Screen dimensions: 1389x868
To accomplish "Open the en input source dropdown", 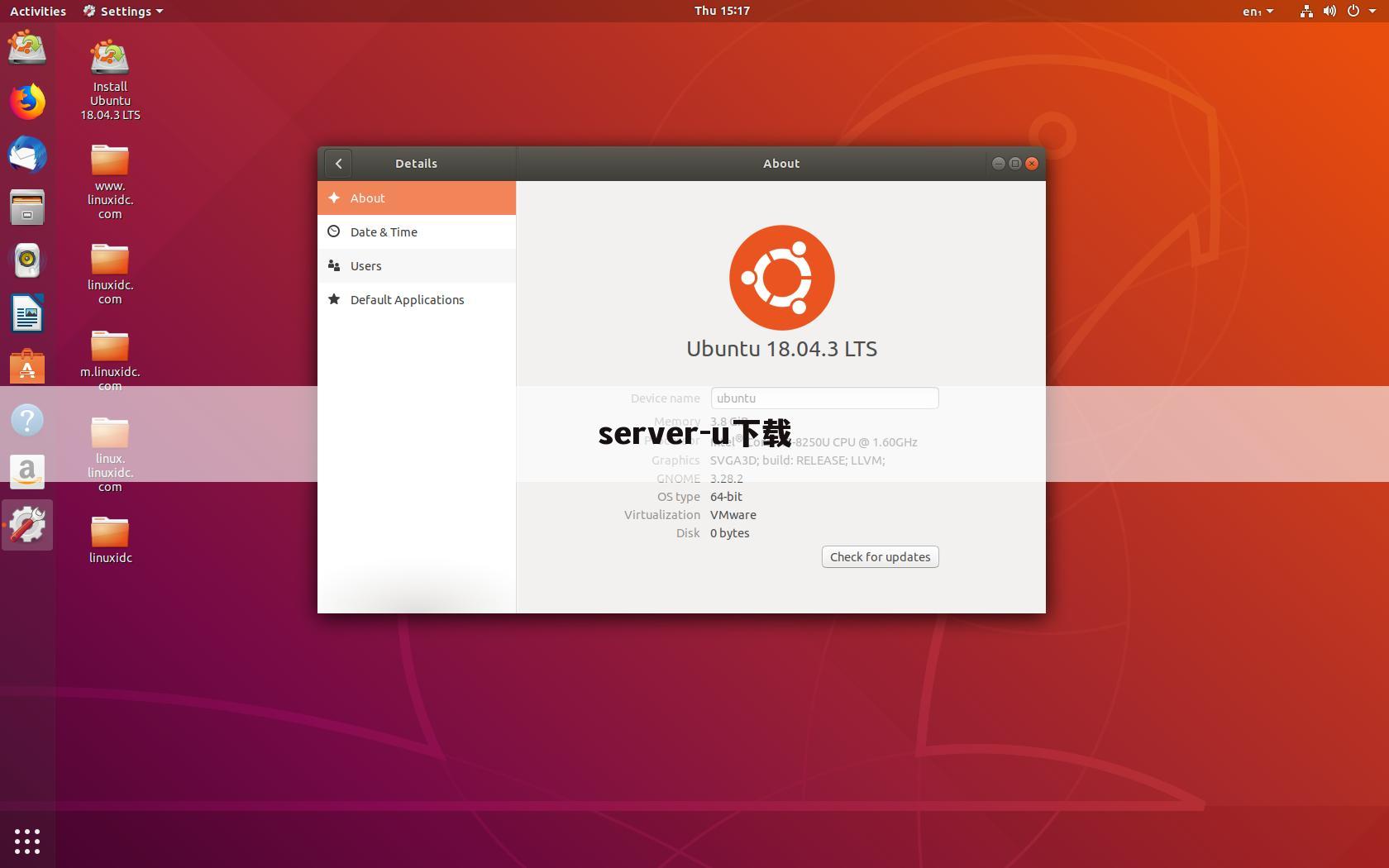I will (1258, 11).
